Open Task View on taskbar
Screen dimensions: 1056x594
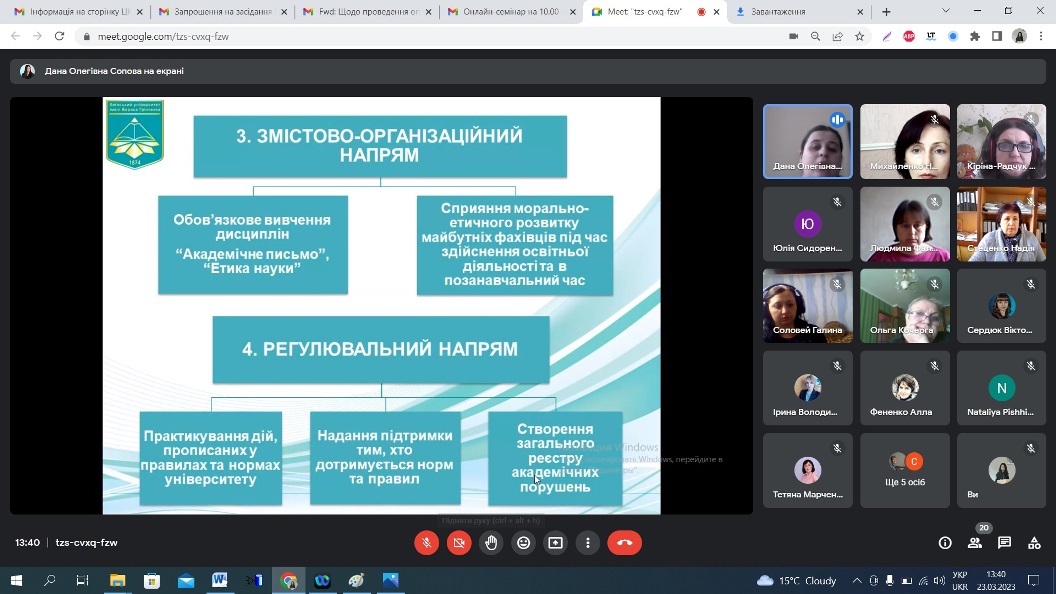(x=82, y=581)
